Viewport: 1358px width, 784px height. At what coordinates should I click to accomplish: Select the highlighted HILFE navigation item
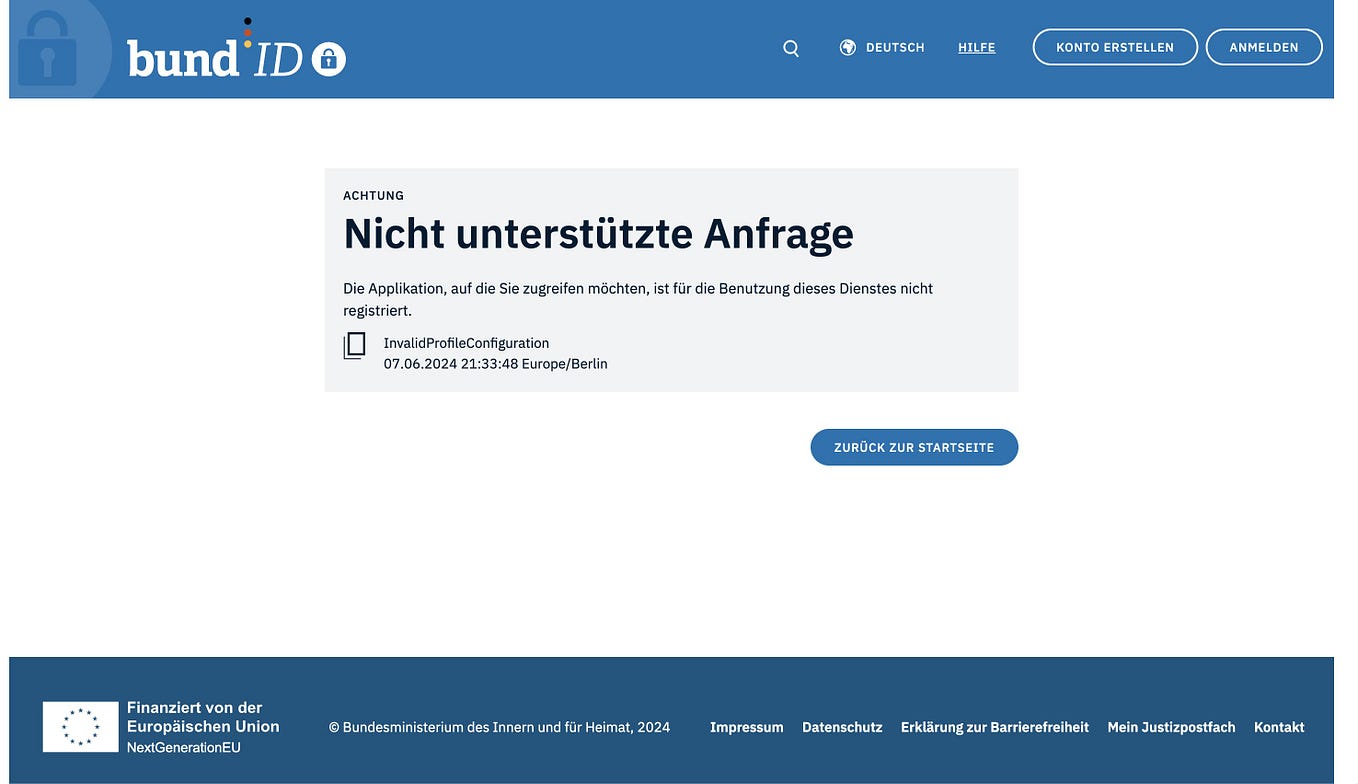click(976, 47)
